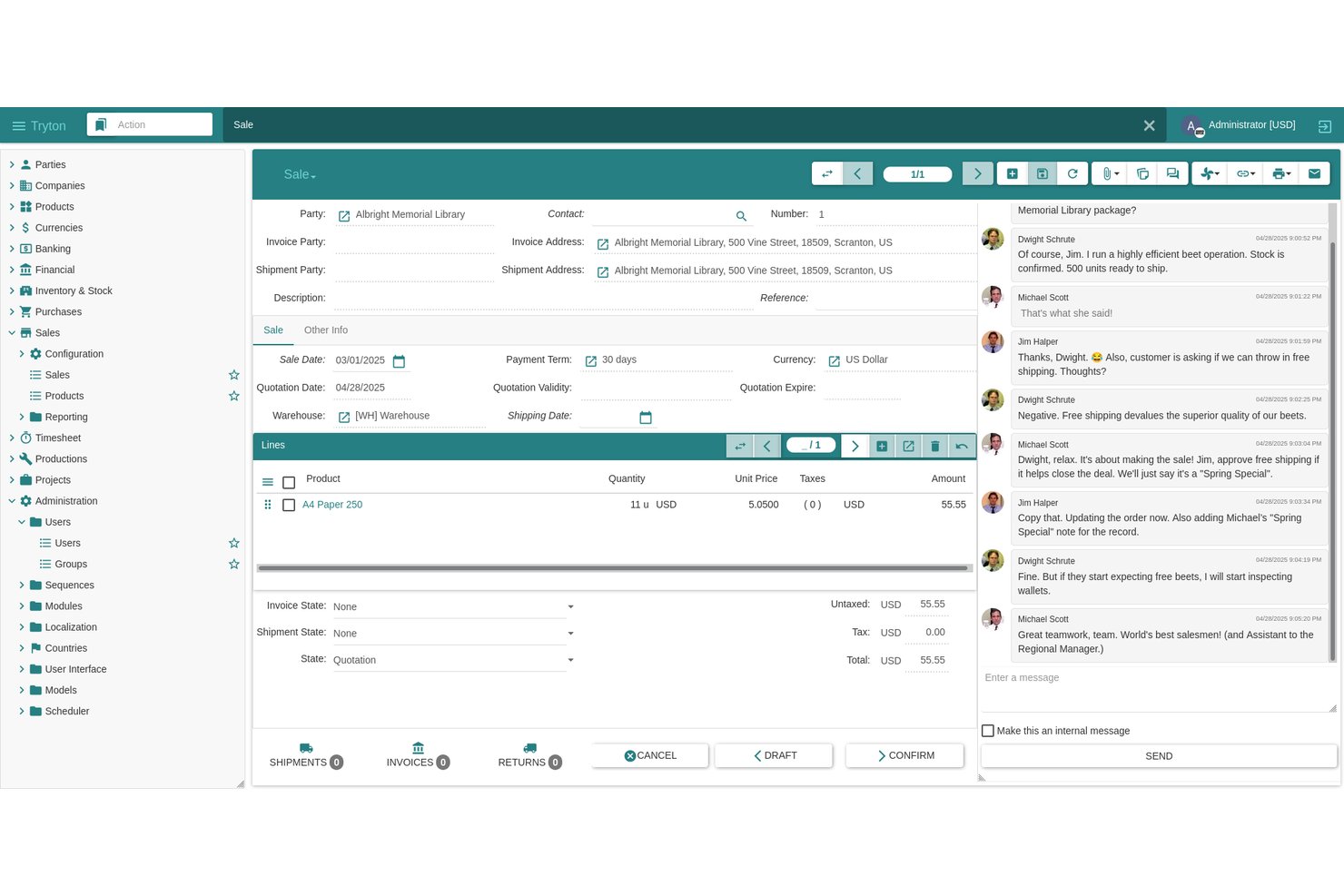The height and width of the screenshot is (896, 1344).
Task: Click the New record icon in Sale toolbar
Action: point(1012,173)
